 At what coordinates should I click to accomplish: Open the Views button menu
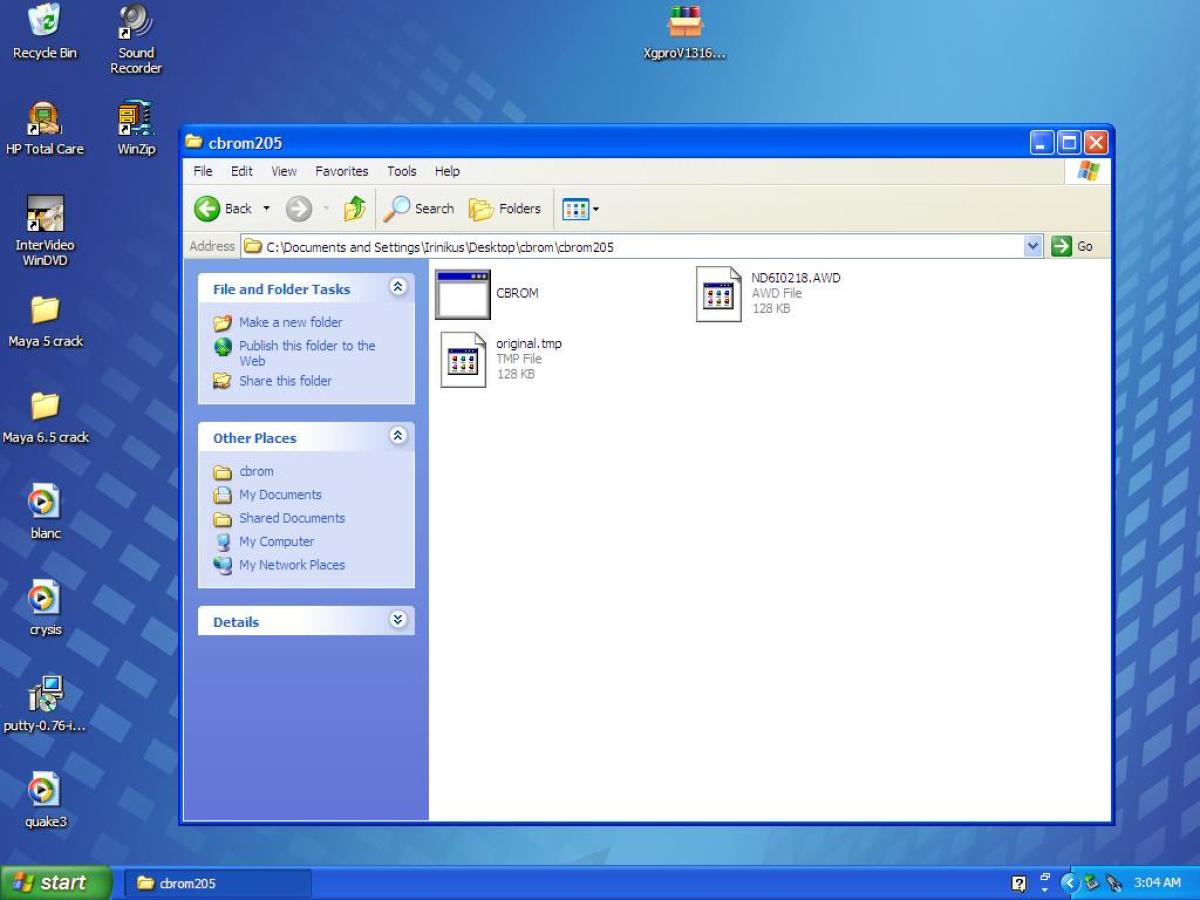(581, 209)
